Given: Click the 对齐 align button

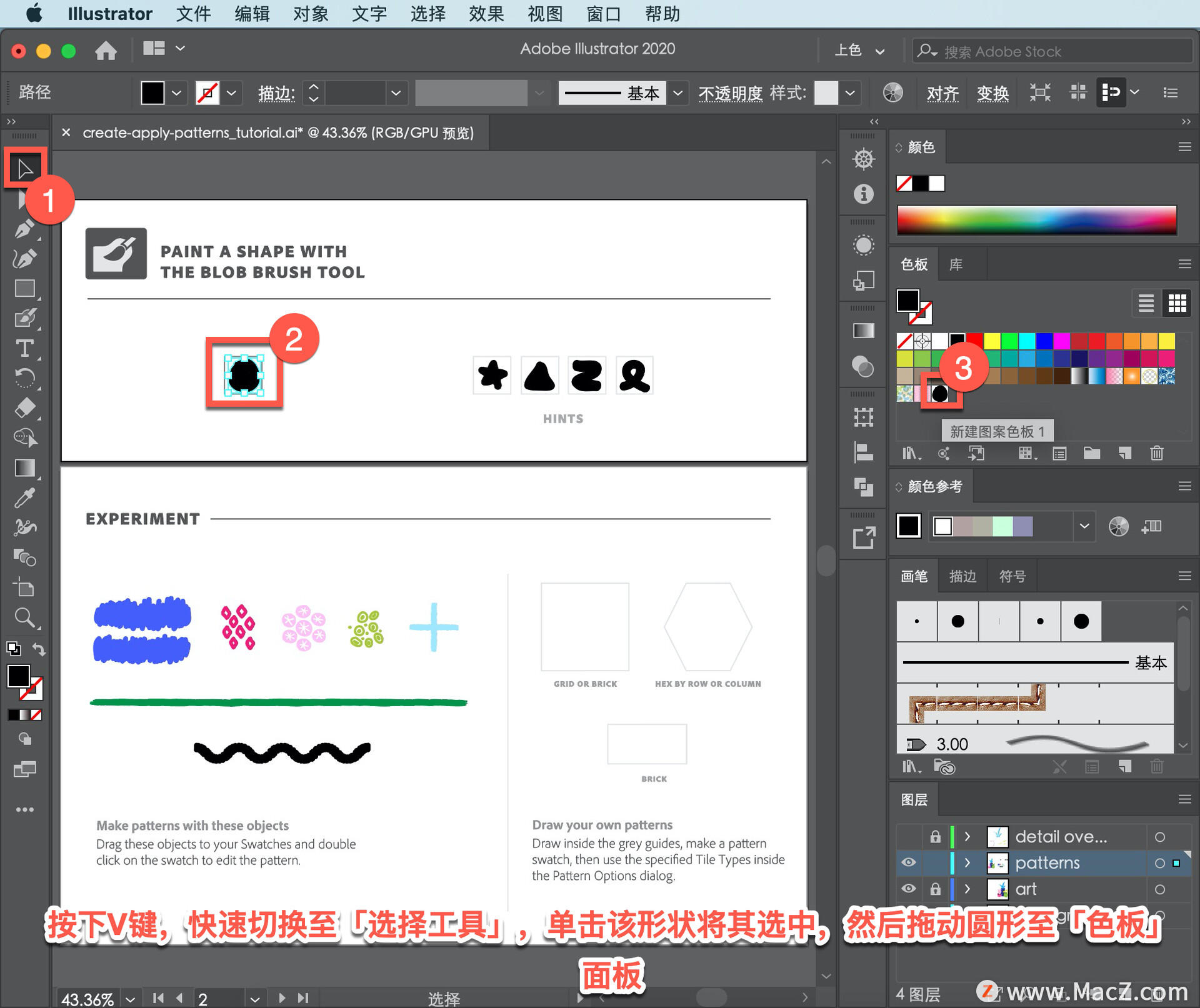Looking at the screenshot, I should (x=942, y=93).
